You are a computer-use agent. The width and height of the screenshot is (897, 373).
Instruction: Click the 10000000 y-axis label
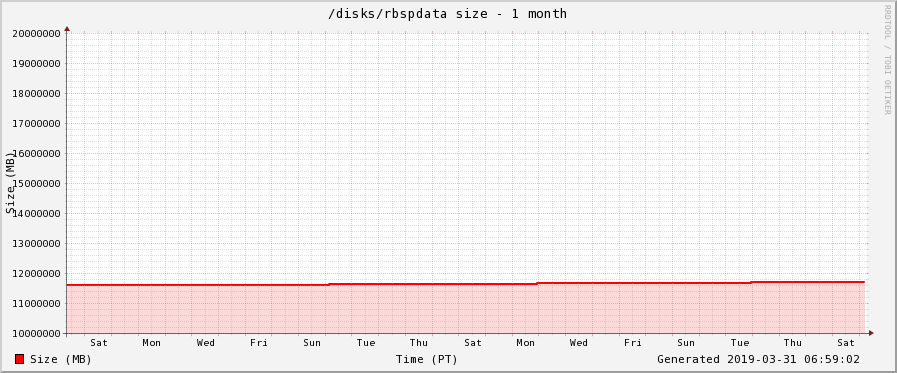pos(37,334)
